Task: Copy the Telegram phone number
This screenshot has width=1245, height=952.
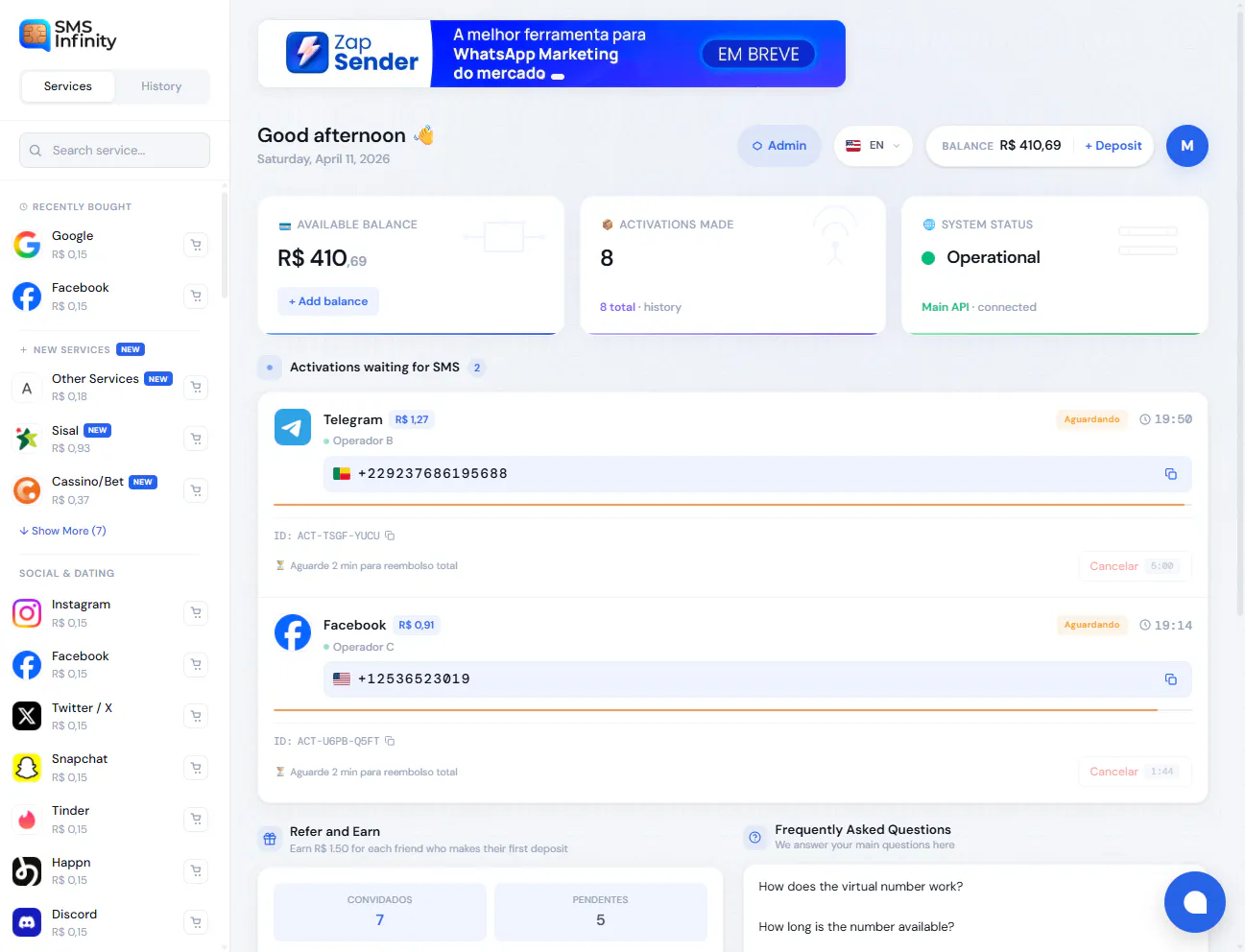Action: (1170, 474)
